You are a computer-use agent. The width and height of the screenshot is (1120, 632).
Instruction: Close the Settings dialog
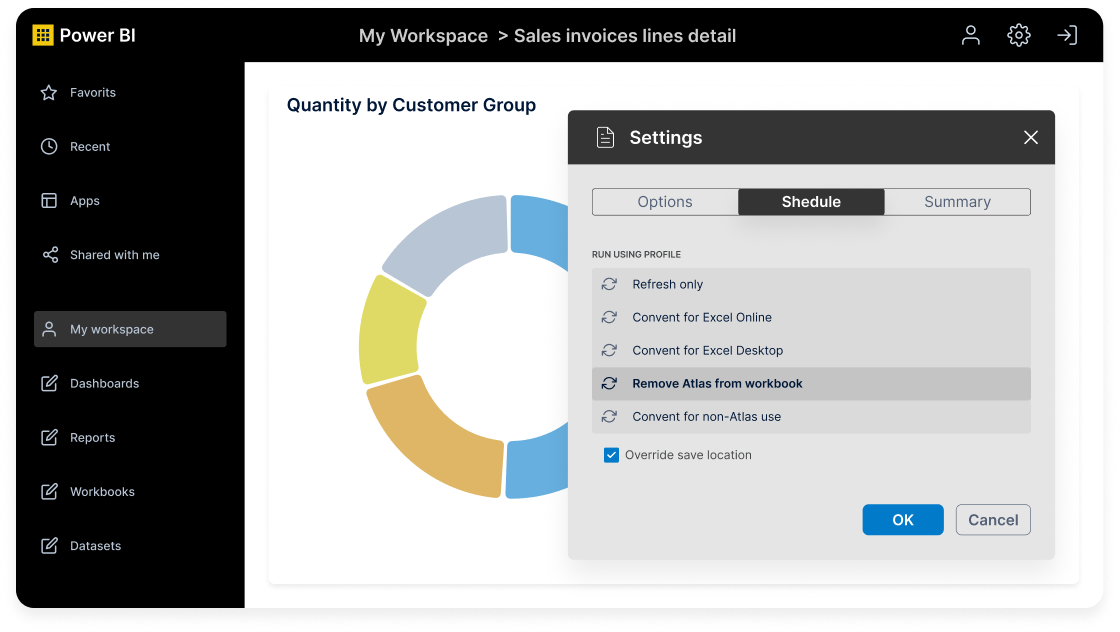coord(1031,138)
